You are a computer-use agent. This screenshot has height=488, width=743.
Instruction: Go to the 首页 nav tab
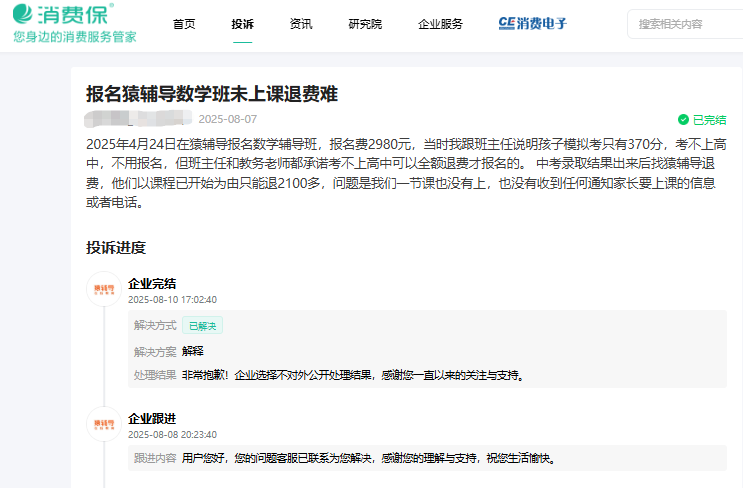tap(184, 24)
